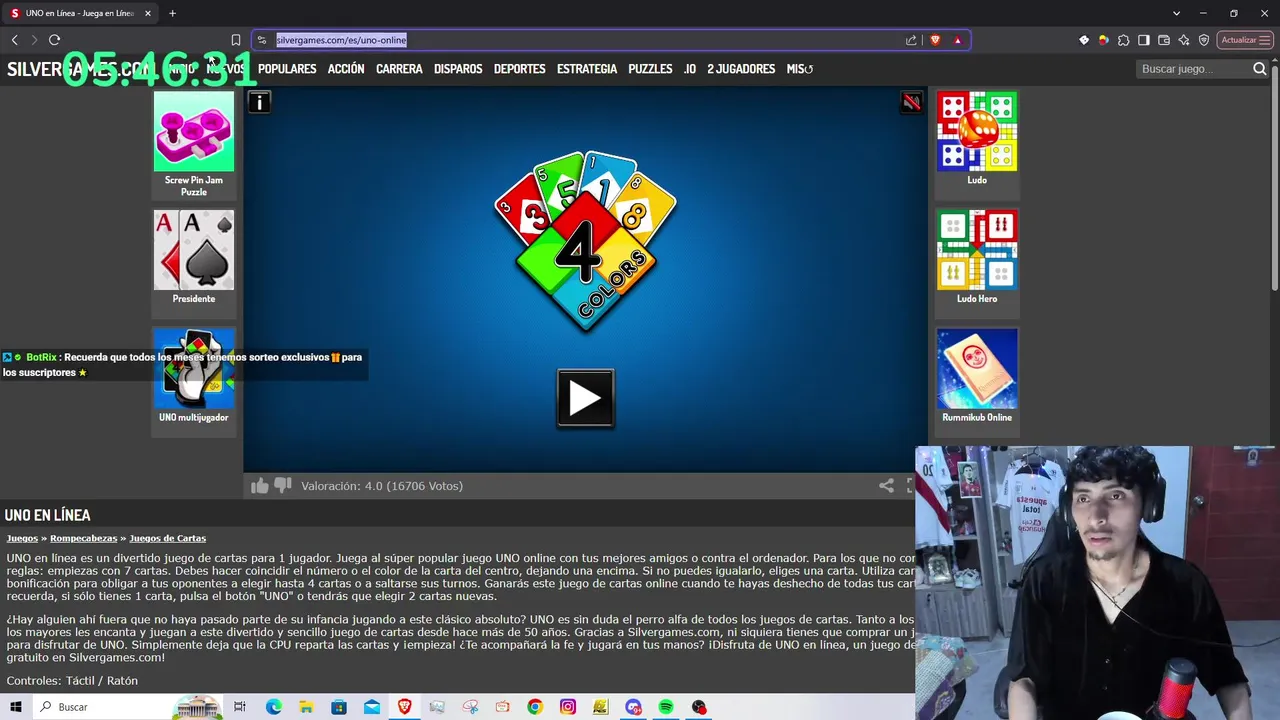
Task: Open Google Chrome from taskbar
Action: click(535, 707)
